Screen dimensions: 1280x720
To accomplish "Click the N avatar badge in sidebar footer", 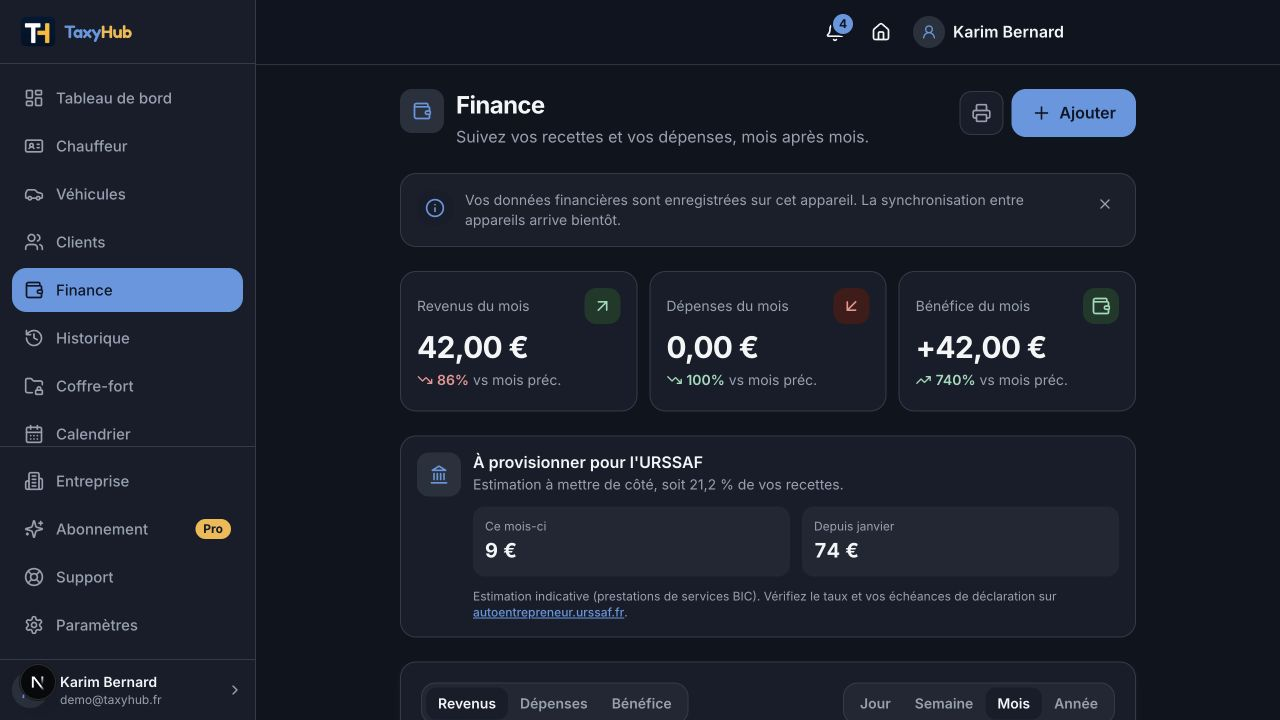I will pyautogui.click(x=37, y=683).
